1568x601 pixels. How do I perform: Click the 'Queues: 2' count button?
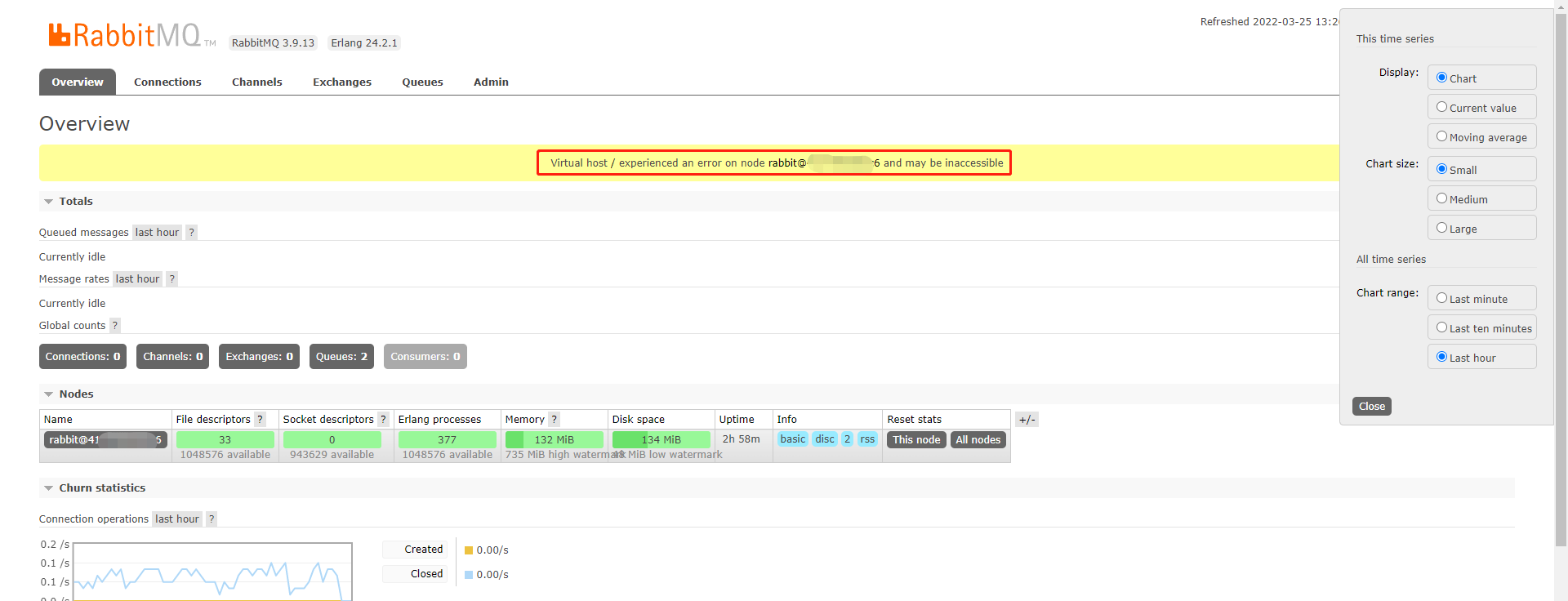pyautogui.click(x=341, y=357)
